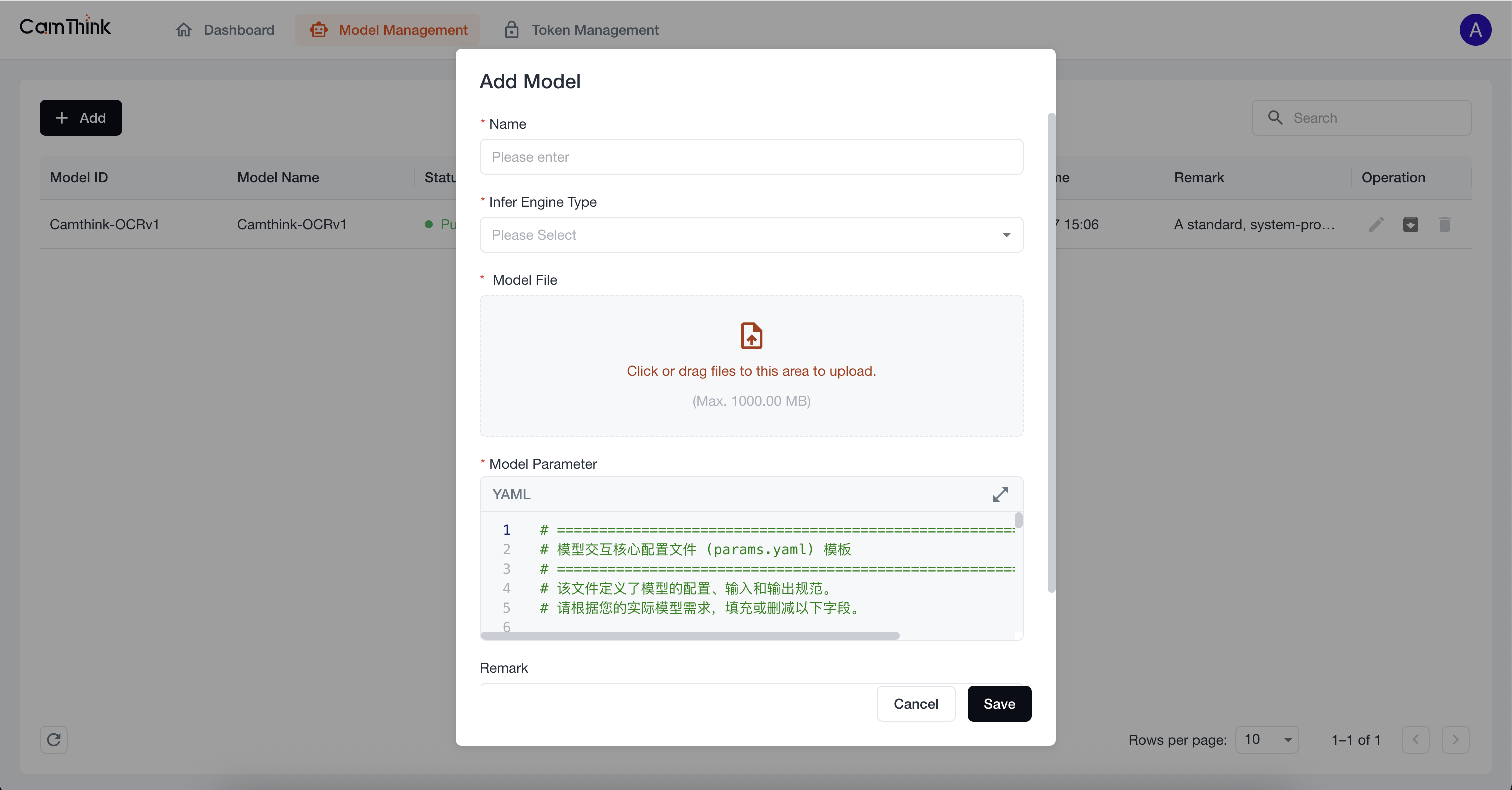Go to the next page arrow

pyautogui.click(x=1455, y=739)
